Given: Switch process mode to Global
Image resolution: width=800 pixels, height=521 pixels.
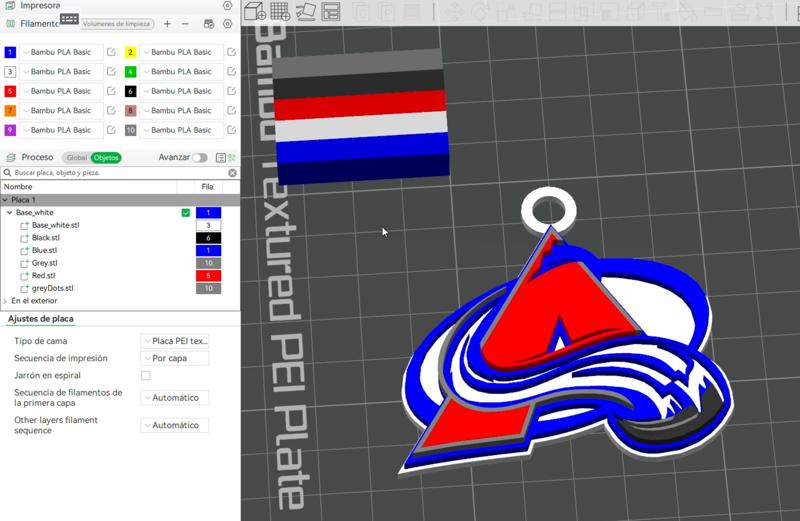Looking at the screenshot, I should click(77, 158).
